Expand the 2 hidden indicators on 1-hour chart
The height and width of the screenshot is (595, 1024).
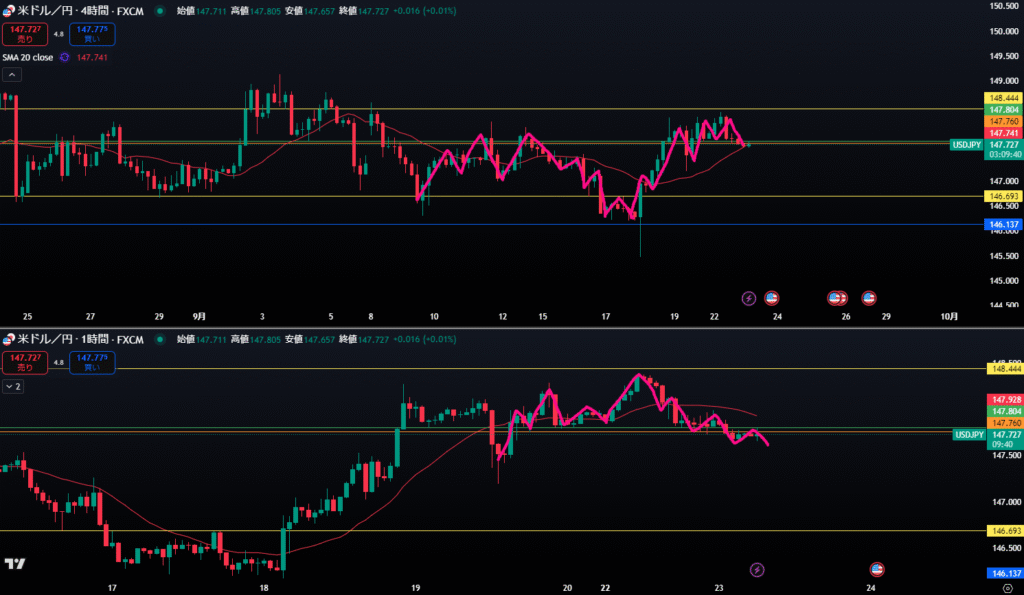pyautogui.click(x=14, y=386)
